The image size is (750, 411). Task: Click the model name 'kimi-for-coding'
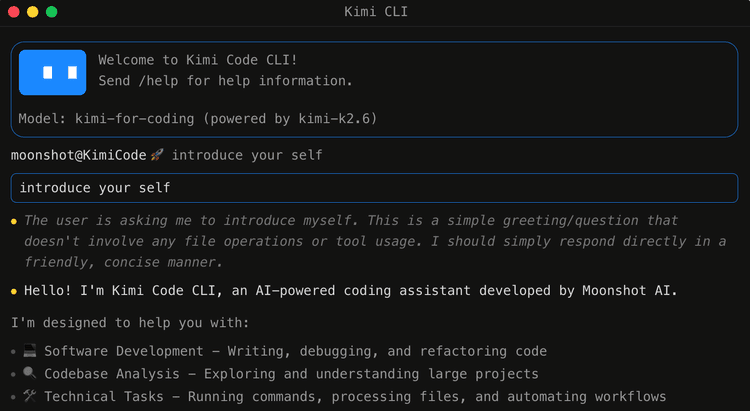(134, 118)
